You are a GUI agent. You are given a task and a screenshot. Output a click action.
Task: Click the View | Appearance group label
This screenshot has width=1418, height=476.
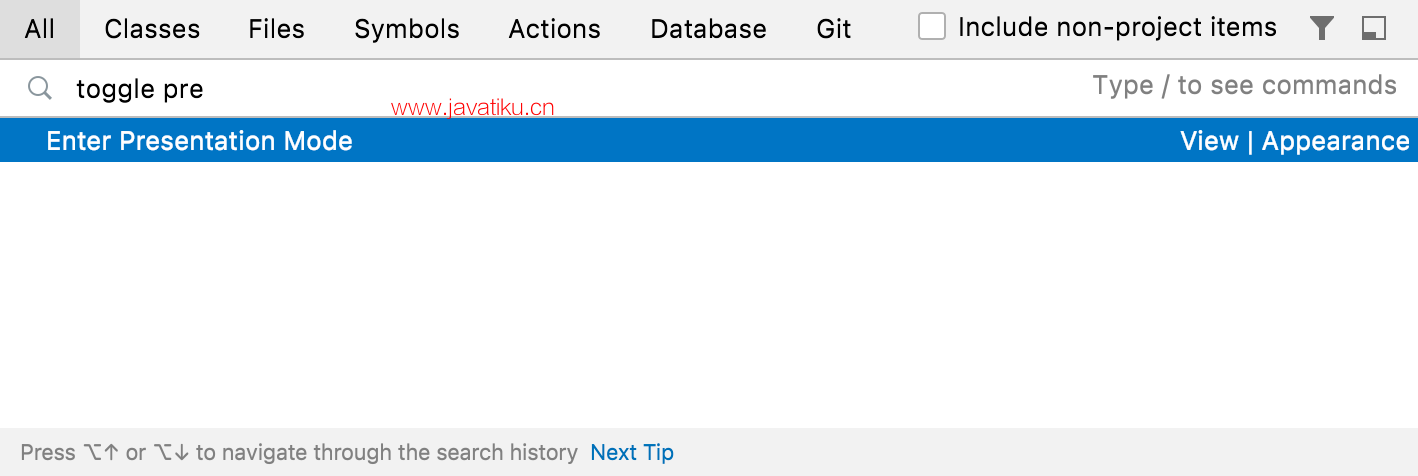tap(1295, 141)
